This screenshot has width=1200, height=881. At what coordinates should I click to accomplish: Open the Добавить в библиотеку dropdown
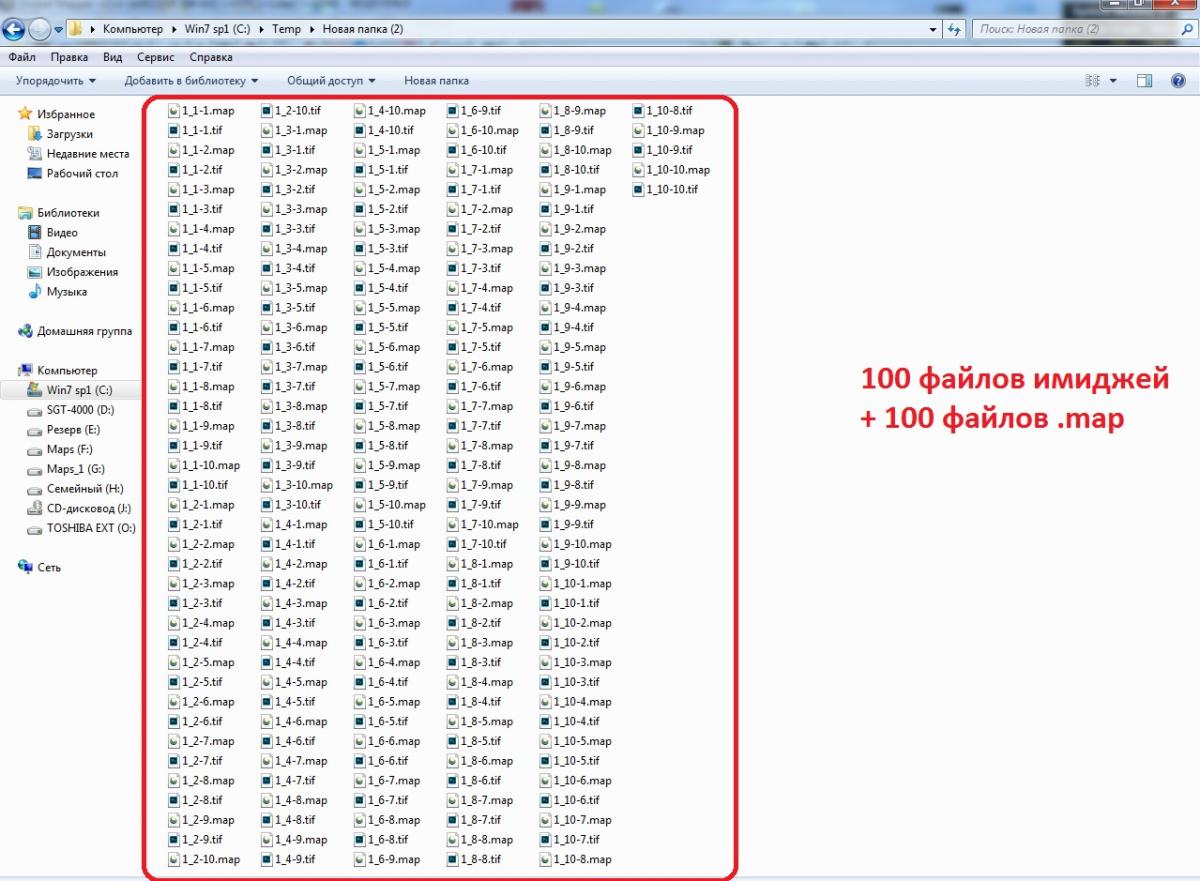click(x=191, y=81)
